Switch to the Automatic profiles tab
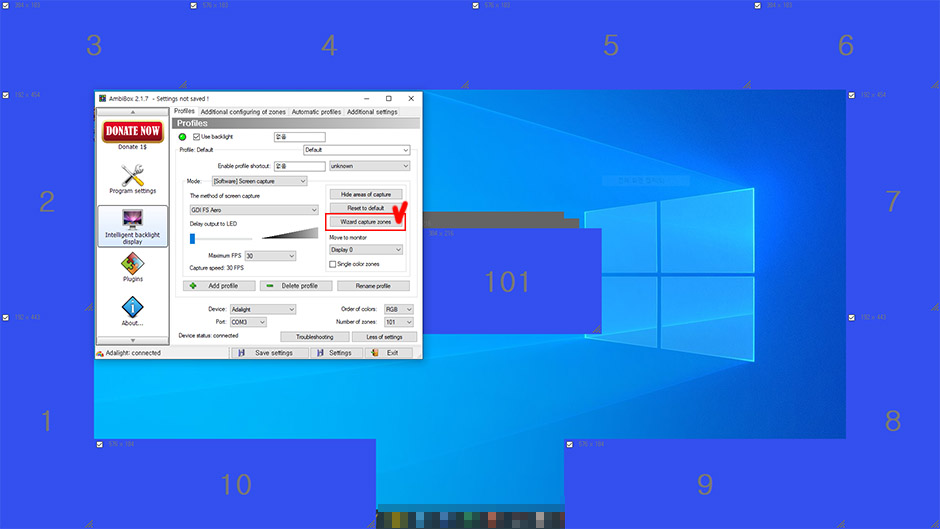This screenshot has width=940, height=529. [316, 112]
